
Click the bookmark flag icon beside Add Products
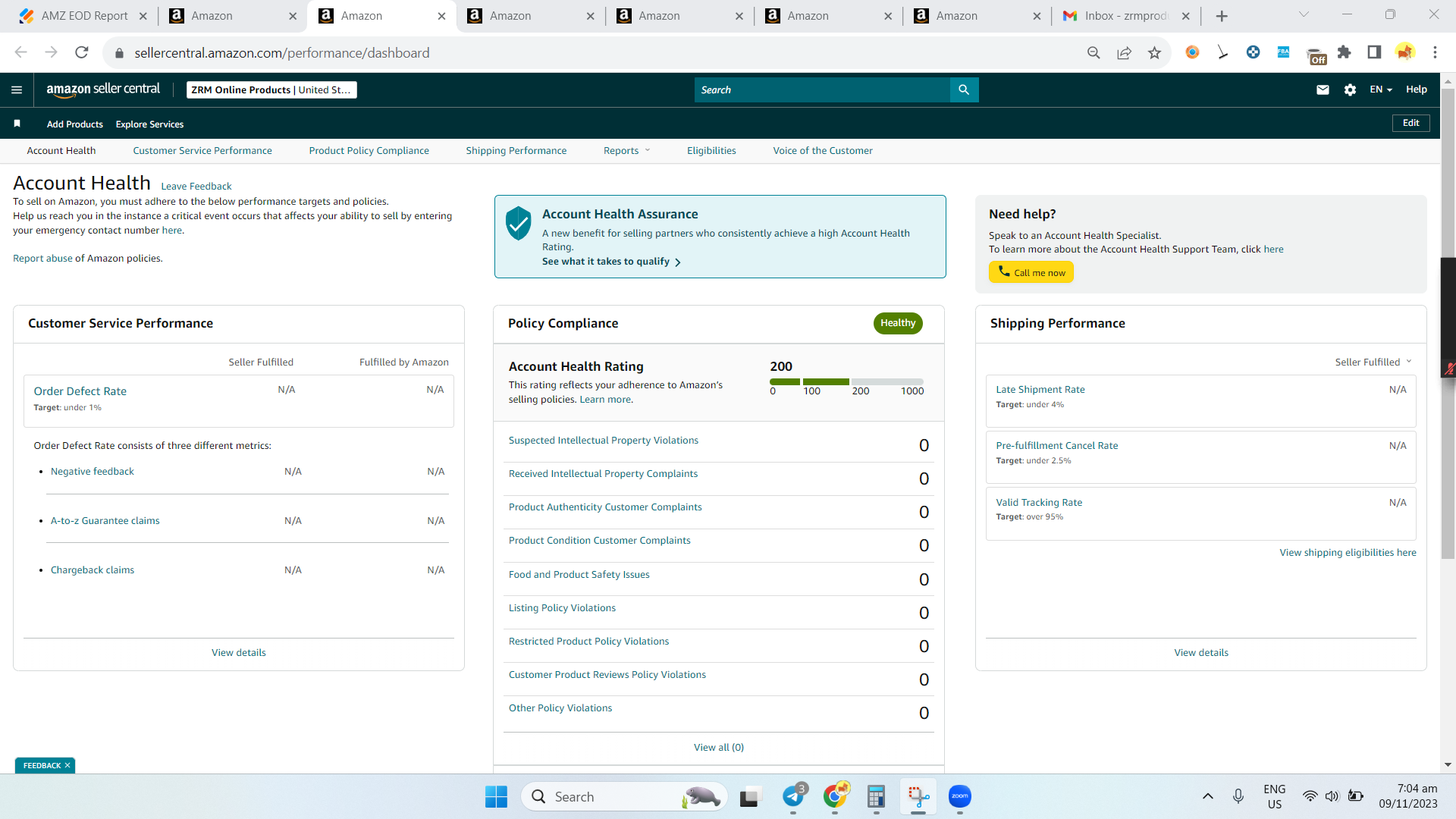click(x=17, y=124)
